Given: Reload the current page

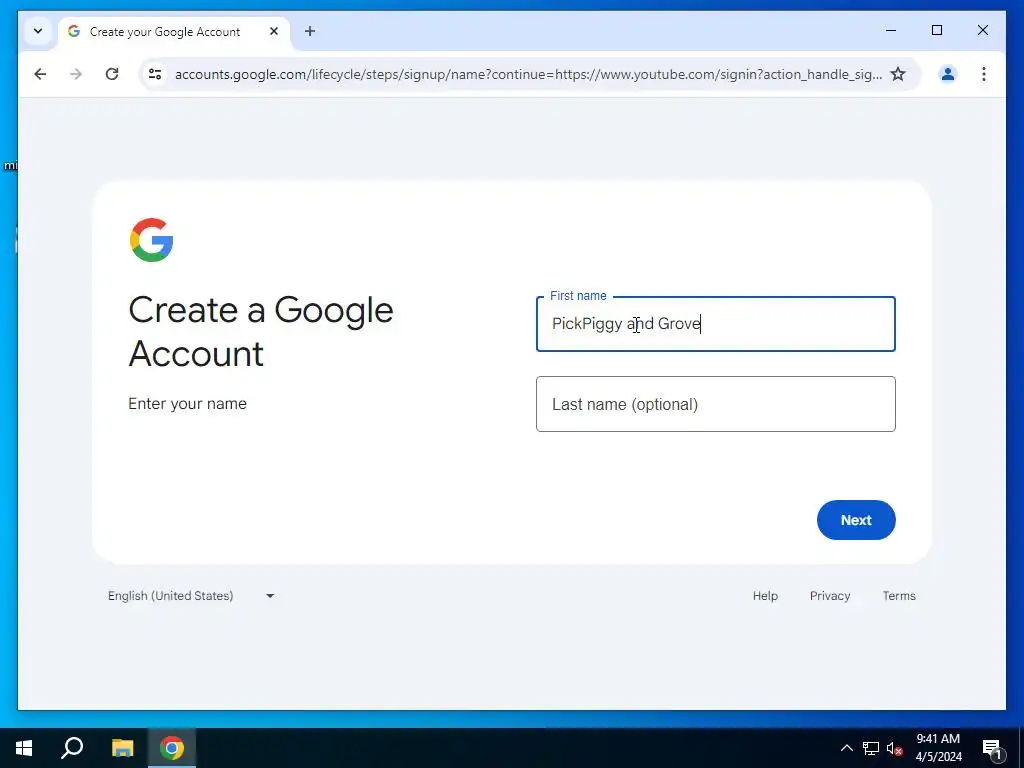Looking at the screenshot, I should click(x=112, y=74).
